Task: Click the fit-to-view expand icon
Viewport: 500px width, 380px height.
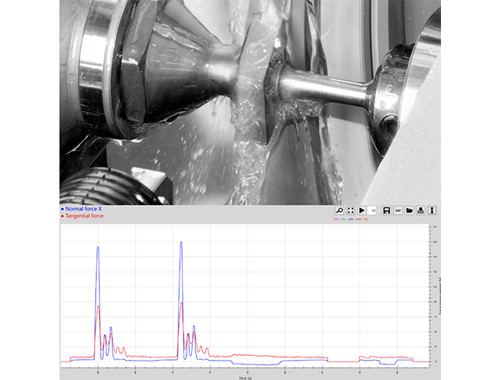Action: coord(351,210)
